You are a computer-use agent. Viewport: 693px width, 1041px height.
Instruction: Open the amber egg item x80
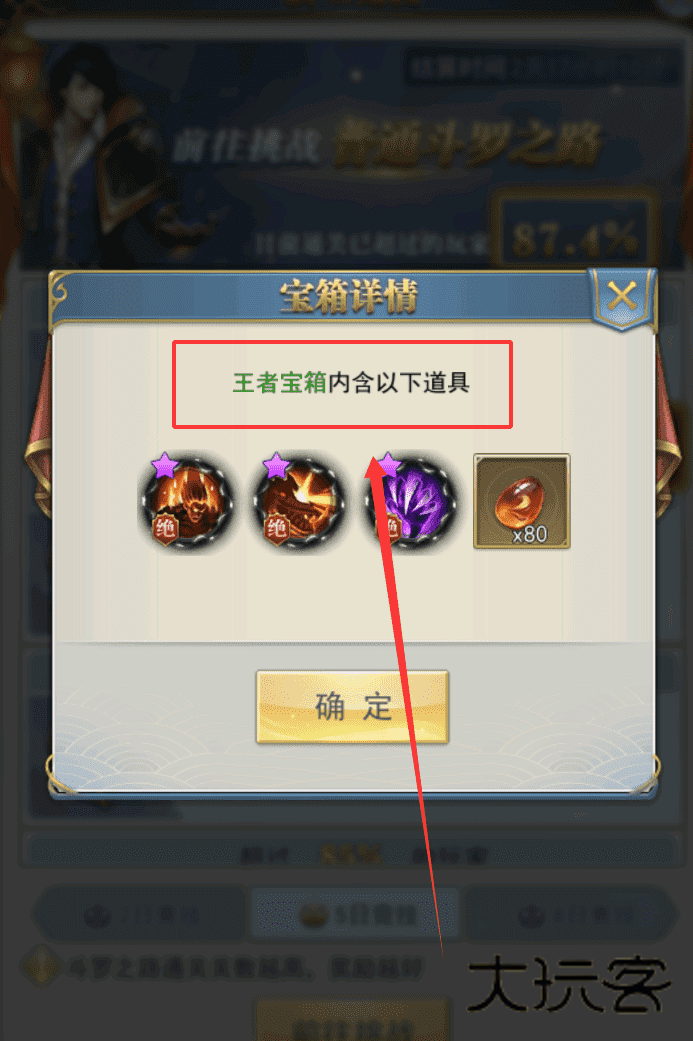[521, 501]
